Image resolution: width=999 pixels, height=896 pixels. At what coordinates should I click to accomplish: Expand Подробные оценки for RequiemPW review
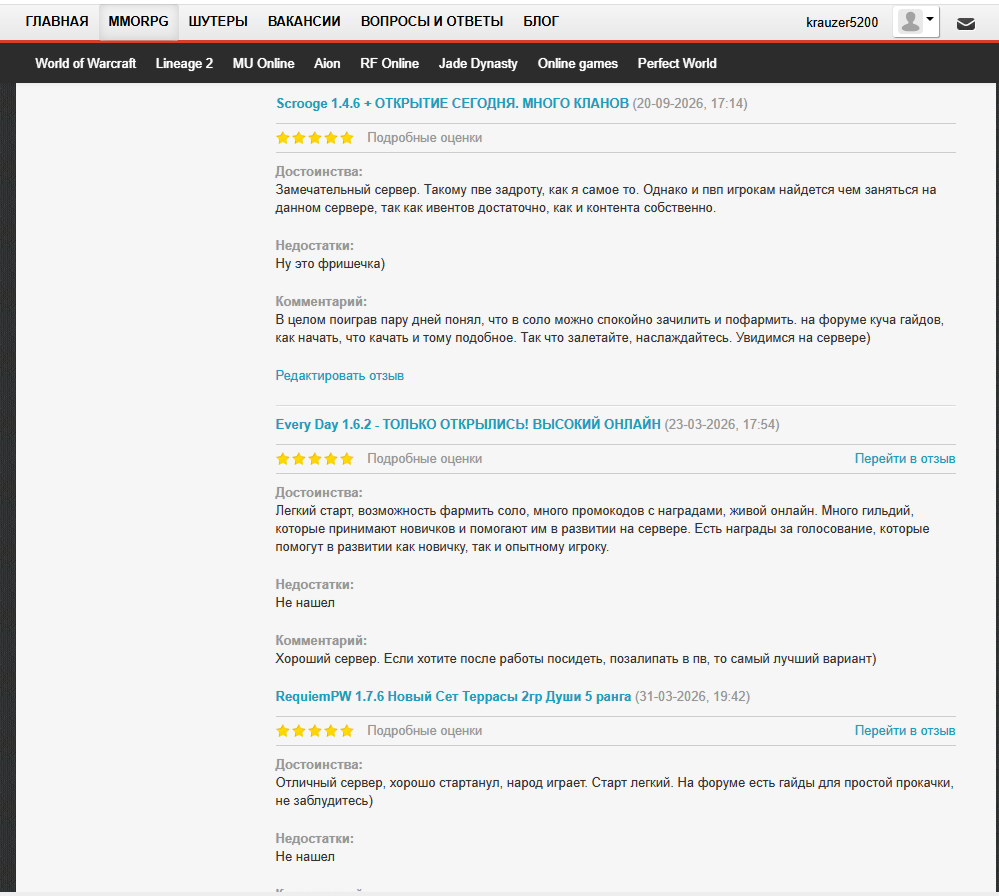pyautogui.click(x=424, y=731)
